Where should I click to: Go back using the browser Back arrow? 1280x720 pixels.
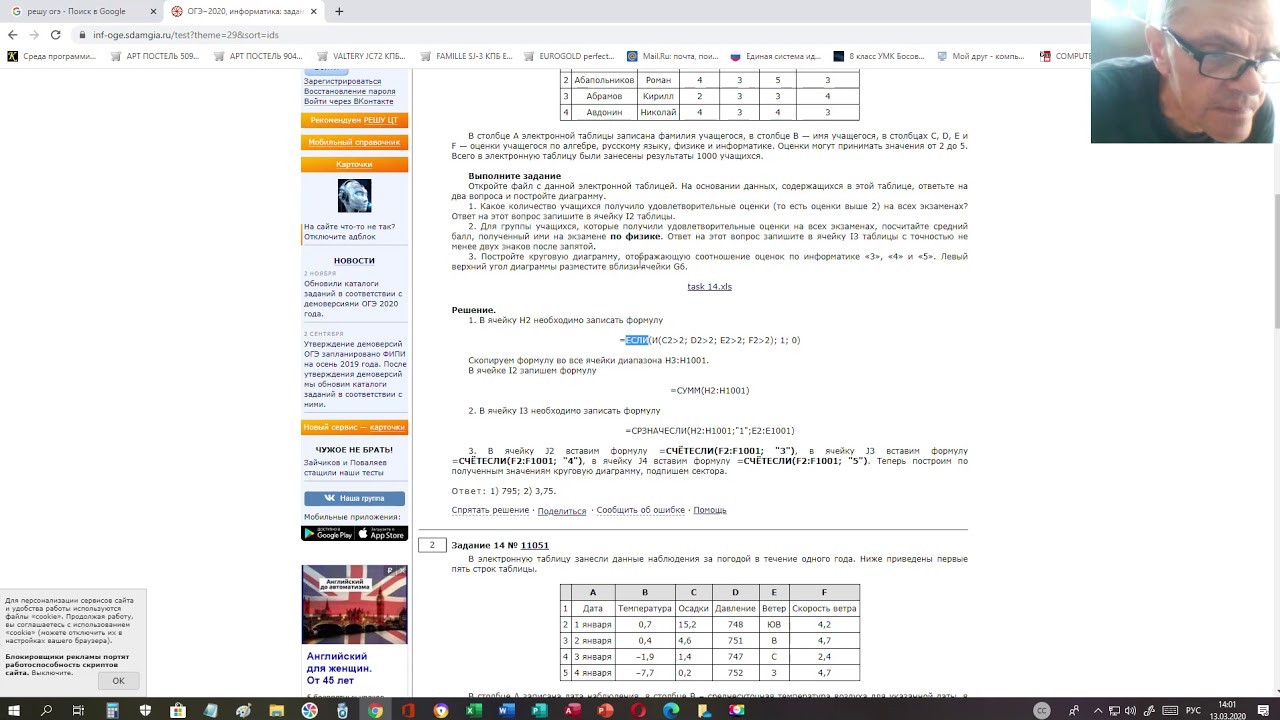12,34
